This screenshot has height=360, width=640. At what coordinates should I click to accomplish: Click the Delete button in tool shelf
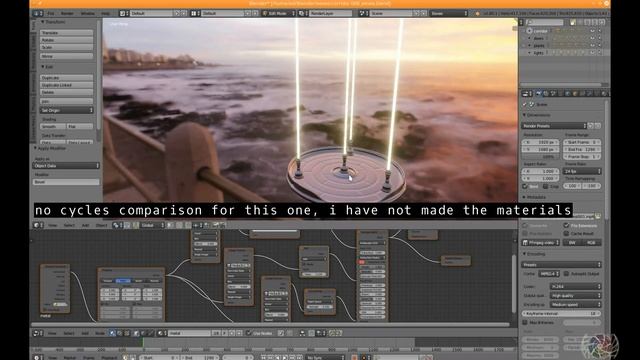(x=67, y=92)
